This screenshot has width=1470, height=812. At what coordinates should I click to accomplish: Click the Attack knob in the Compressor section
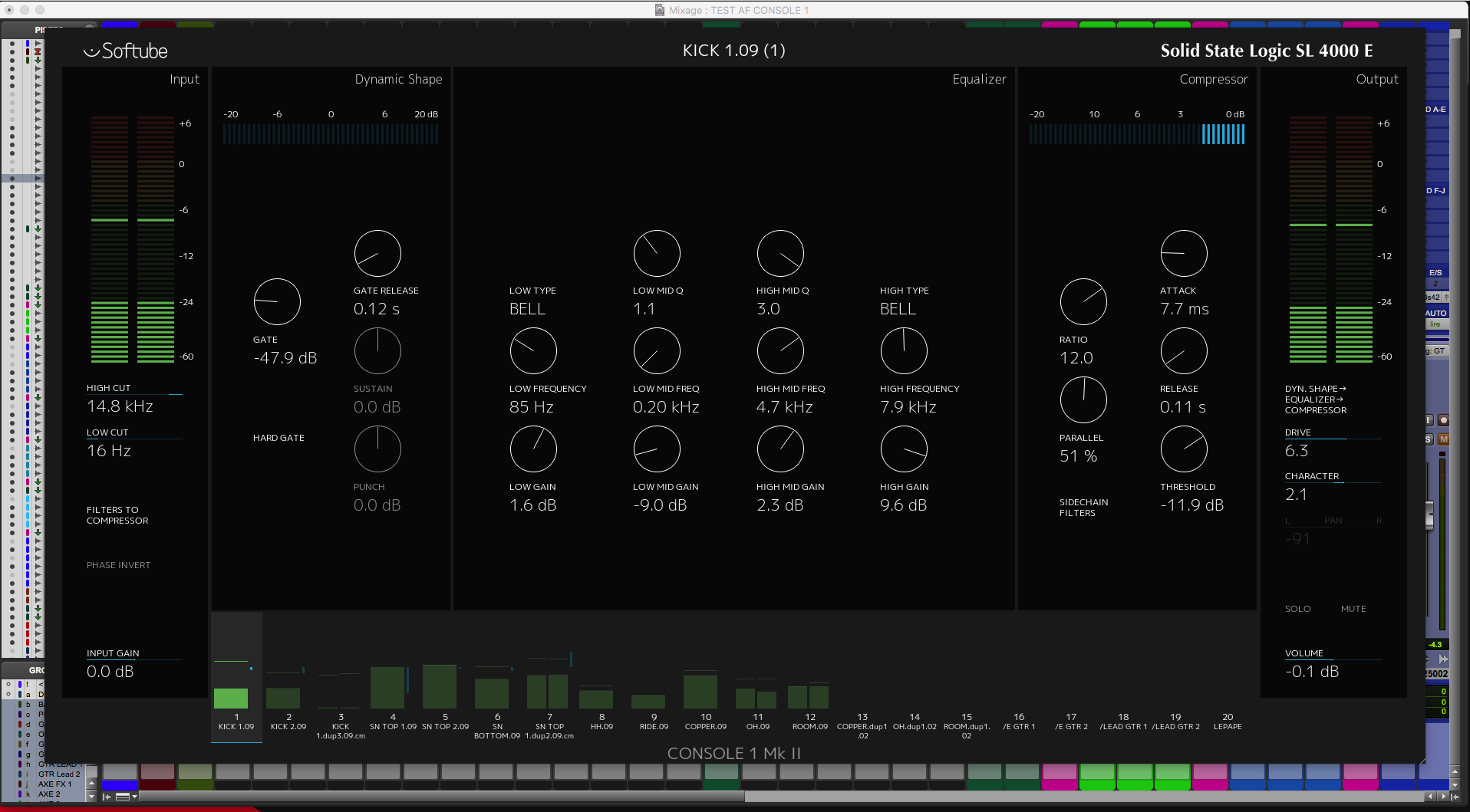1184,253
